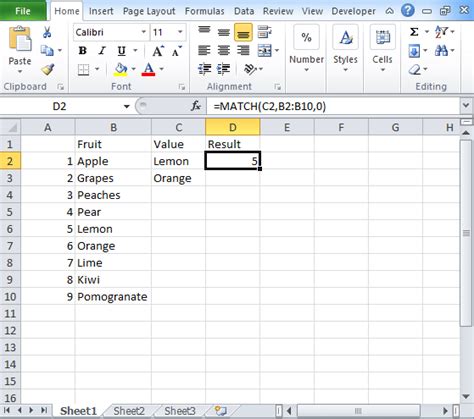Click the Decrease Indent icon

[x=204, y=69]
